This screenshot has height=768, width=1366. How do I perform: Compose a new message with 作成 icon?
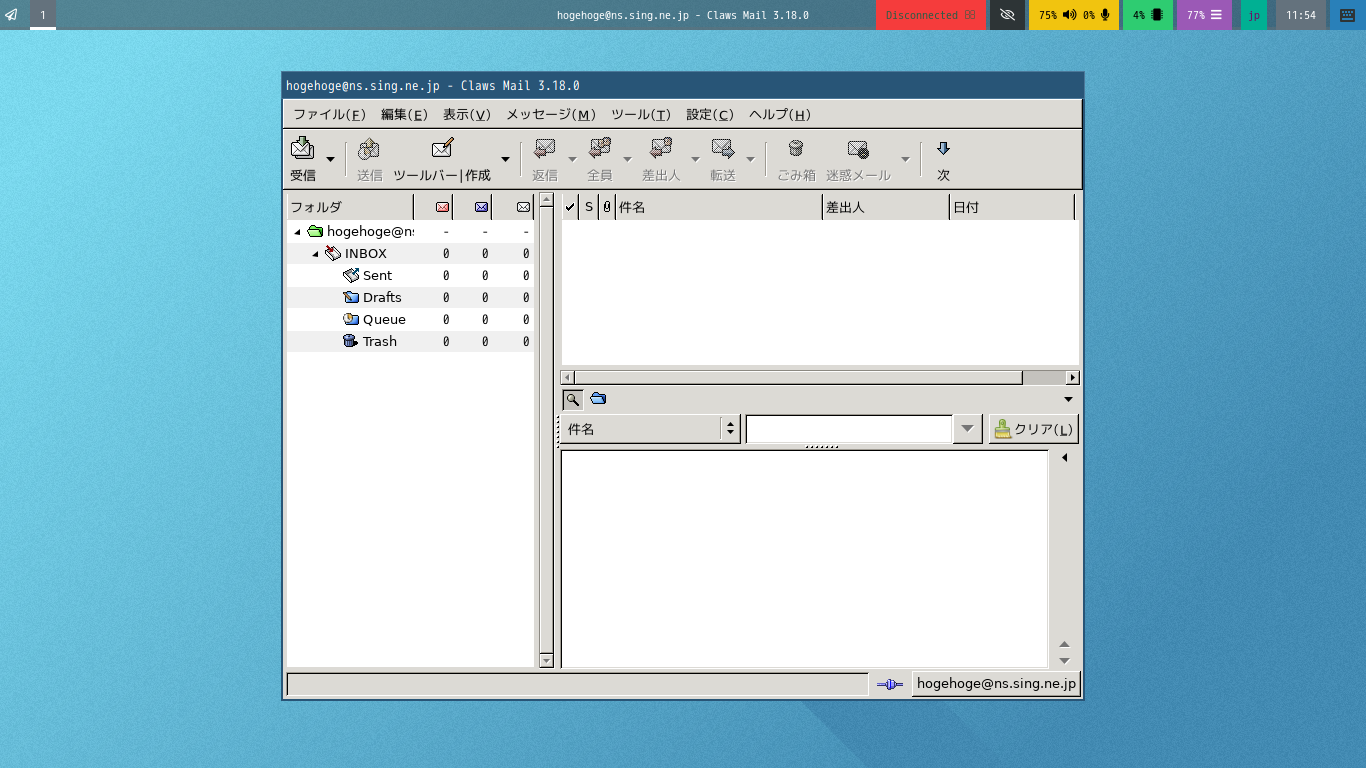(442, 149)
